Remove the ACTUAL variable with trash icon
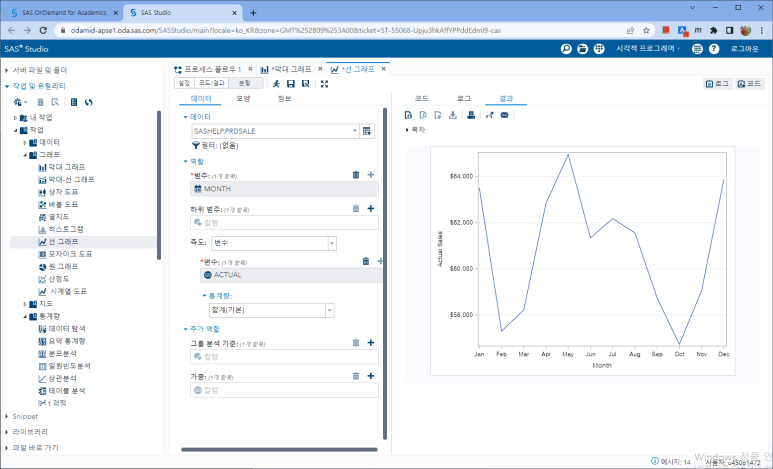This screenshot has height=469, width=773. point(366,261)
